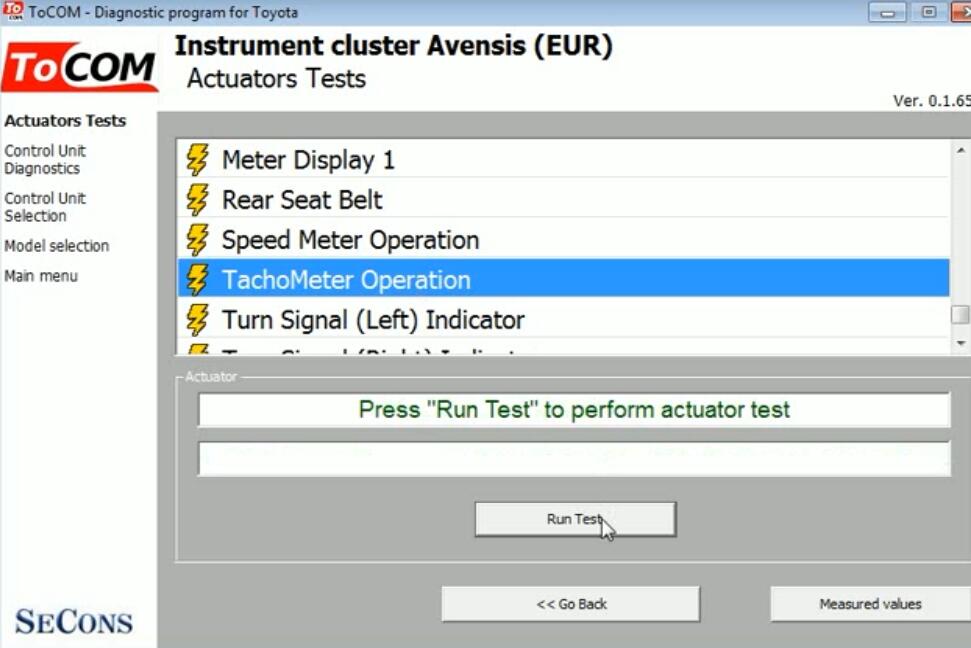Click the << Go Back button
The image size is (971, 648).
tap(571, 604)
